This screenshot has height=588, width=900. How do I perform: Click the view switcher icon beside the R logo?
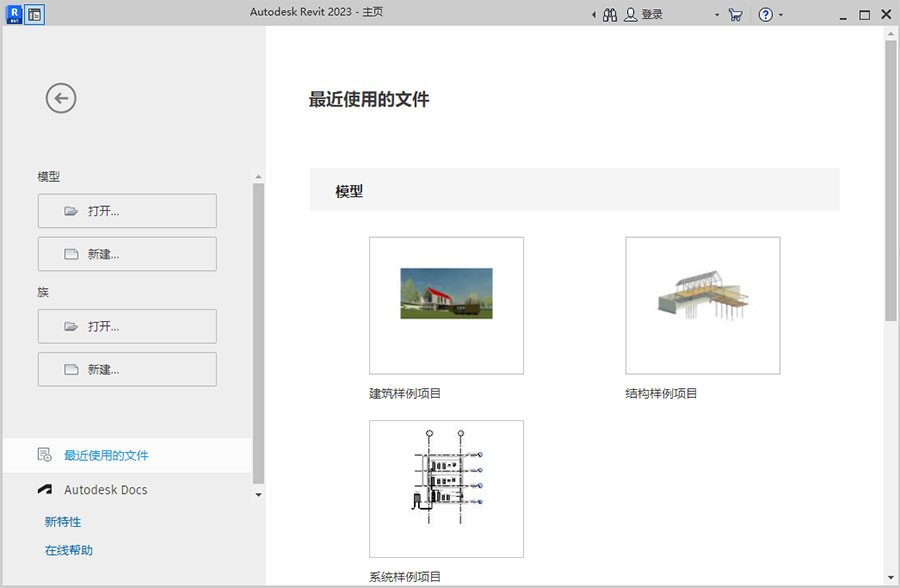click(34, 14)
